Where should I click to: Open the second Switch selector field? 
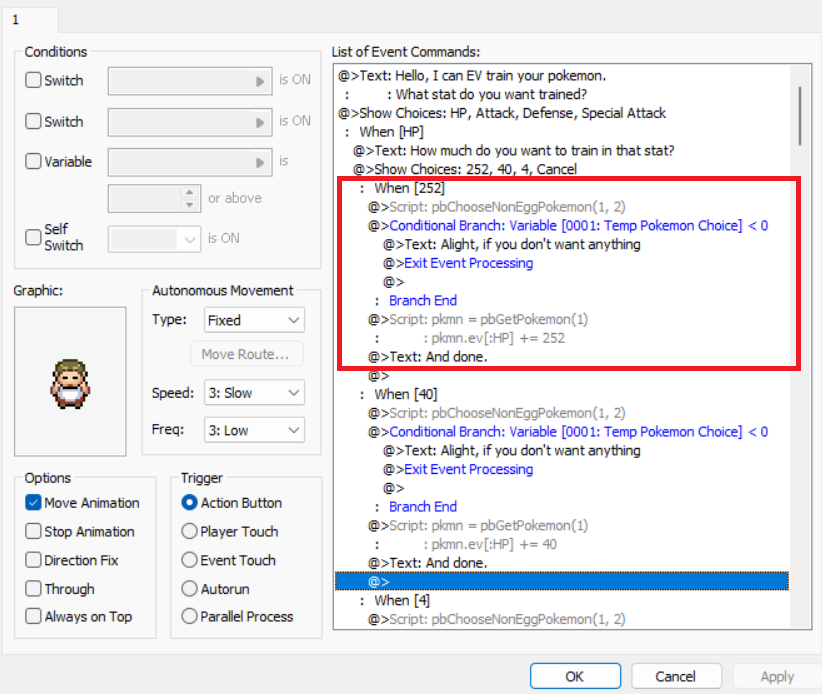tap(190, 122)
